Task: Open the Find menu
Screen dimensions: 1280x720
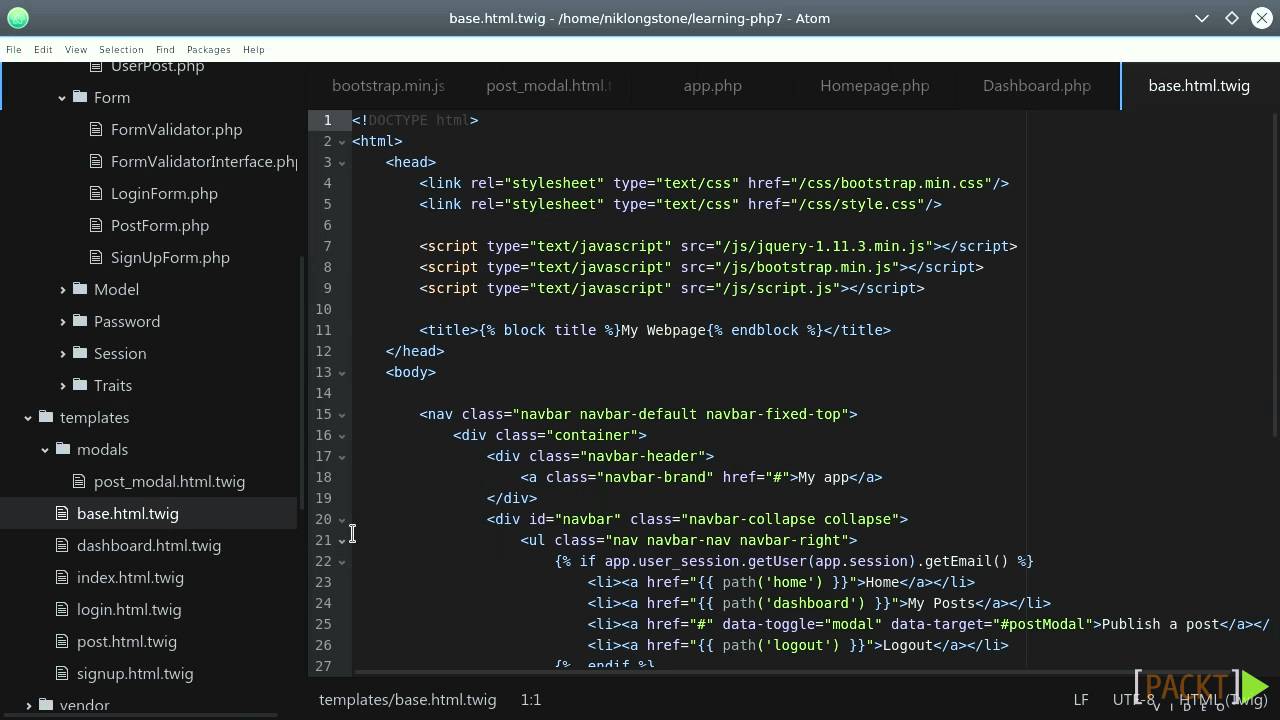Action: pyautogui.click(x=165, y=49)
